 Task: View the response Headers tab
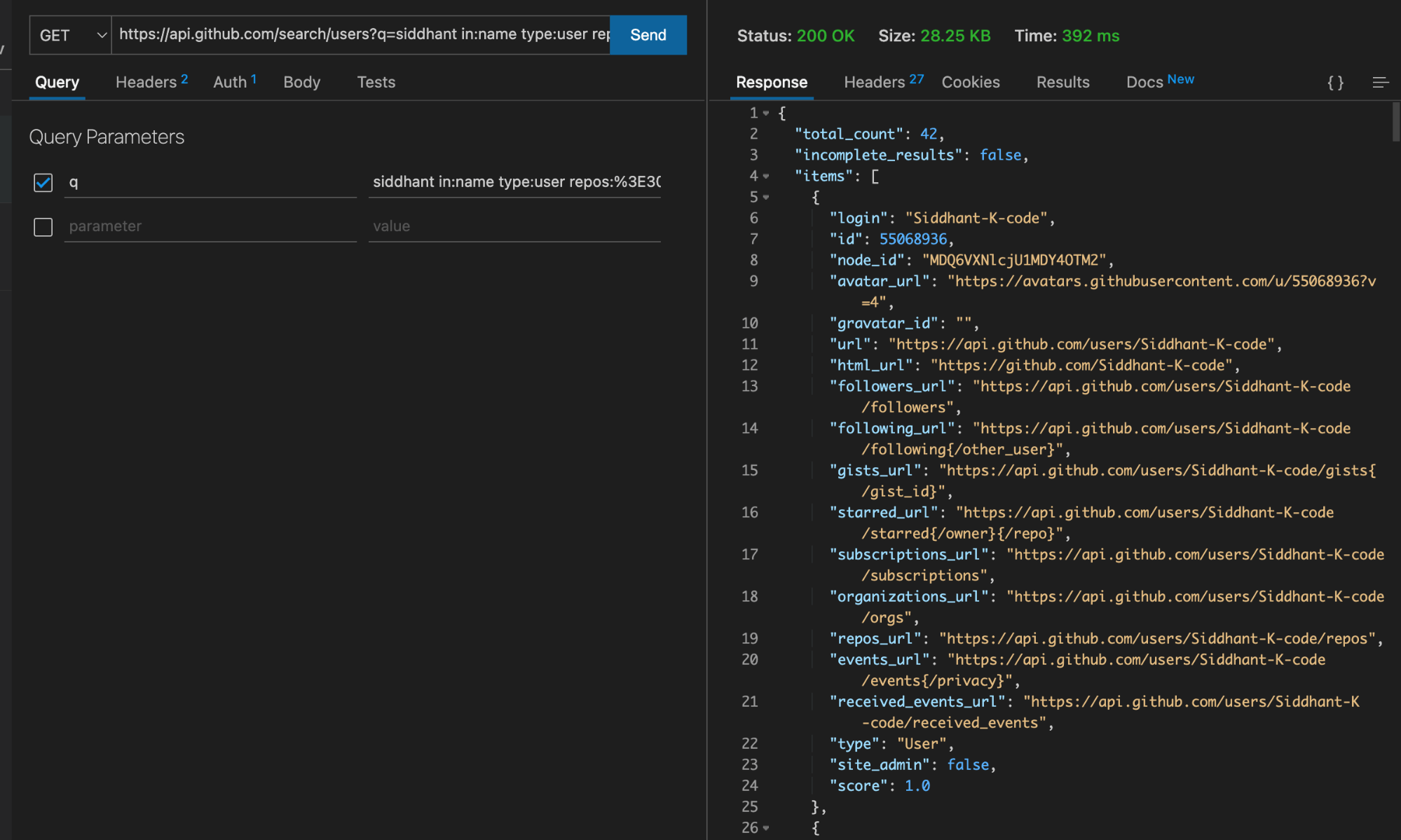[873, 82]
